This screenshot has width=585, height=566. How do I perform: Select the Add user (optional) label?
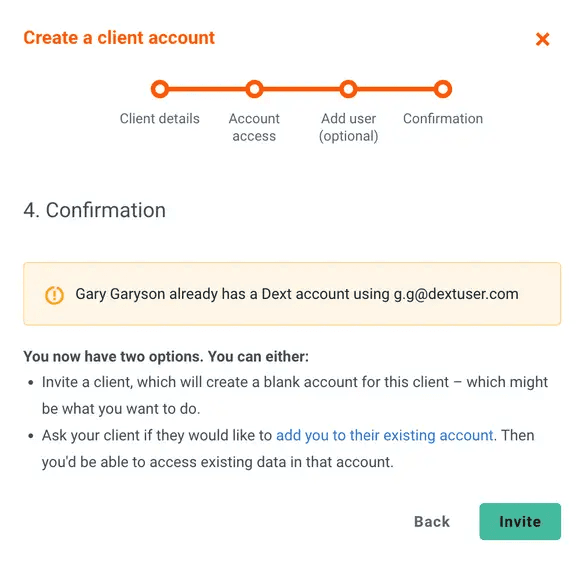point(348,127)
